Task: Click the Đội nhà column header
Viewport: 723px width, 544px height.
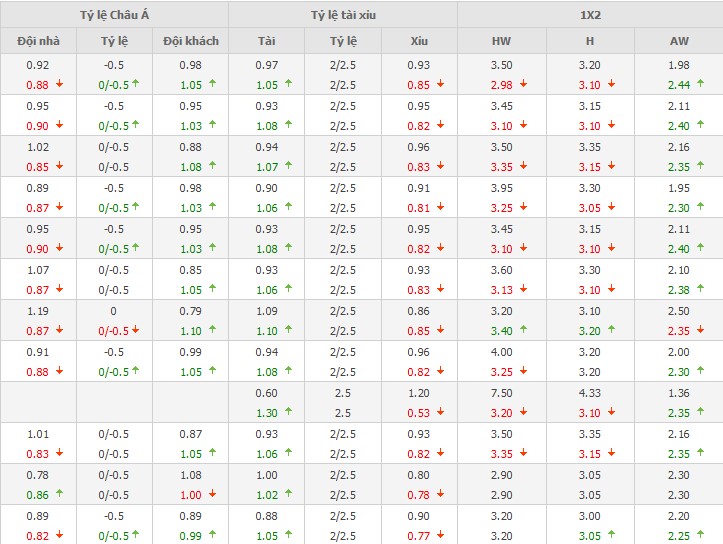Action: pyautogui.click(x=38, y=41)
